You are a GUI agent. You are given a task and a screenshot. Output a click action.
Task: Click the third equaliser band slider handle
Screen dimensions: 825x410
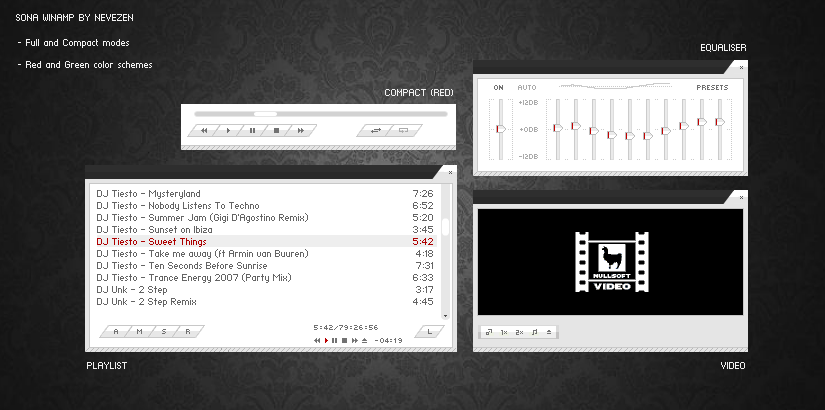coord(593,131)
